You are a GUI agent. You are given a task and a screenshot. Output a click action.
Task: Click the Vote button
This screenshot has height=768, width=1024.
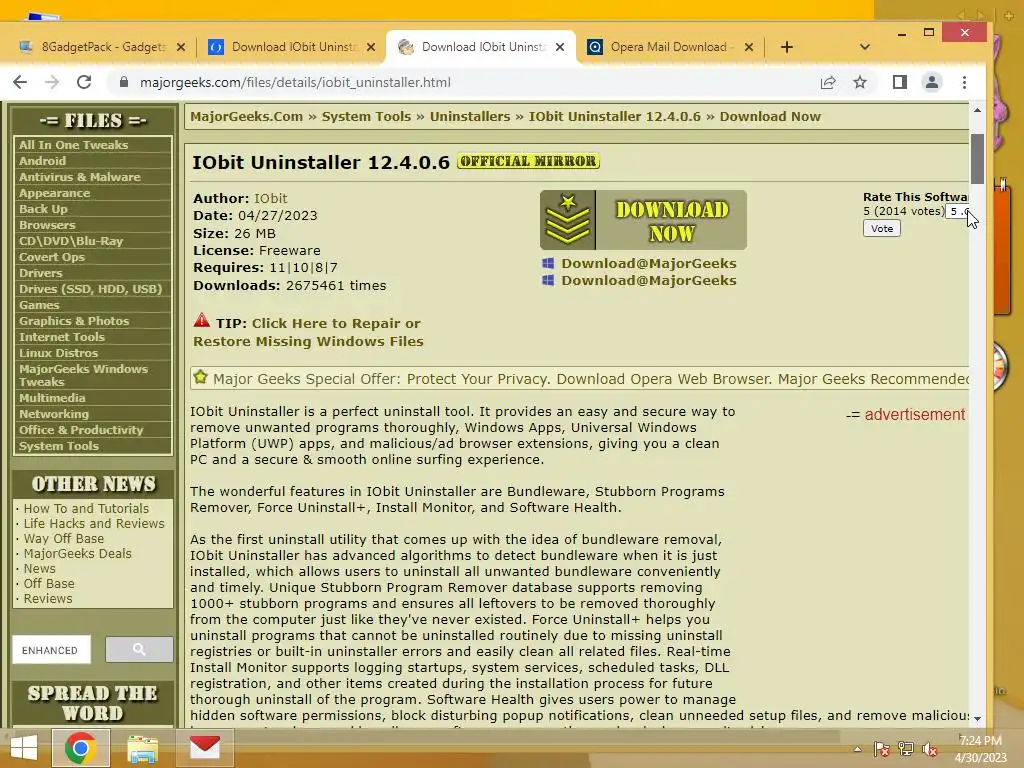click(882, 229)
